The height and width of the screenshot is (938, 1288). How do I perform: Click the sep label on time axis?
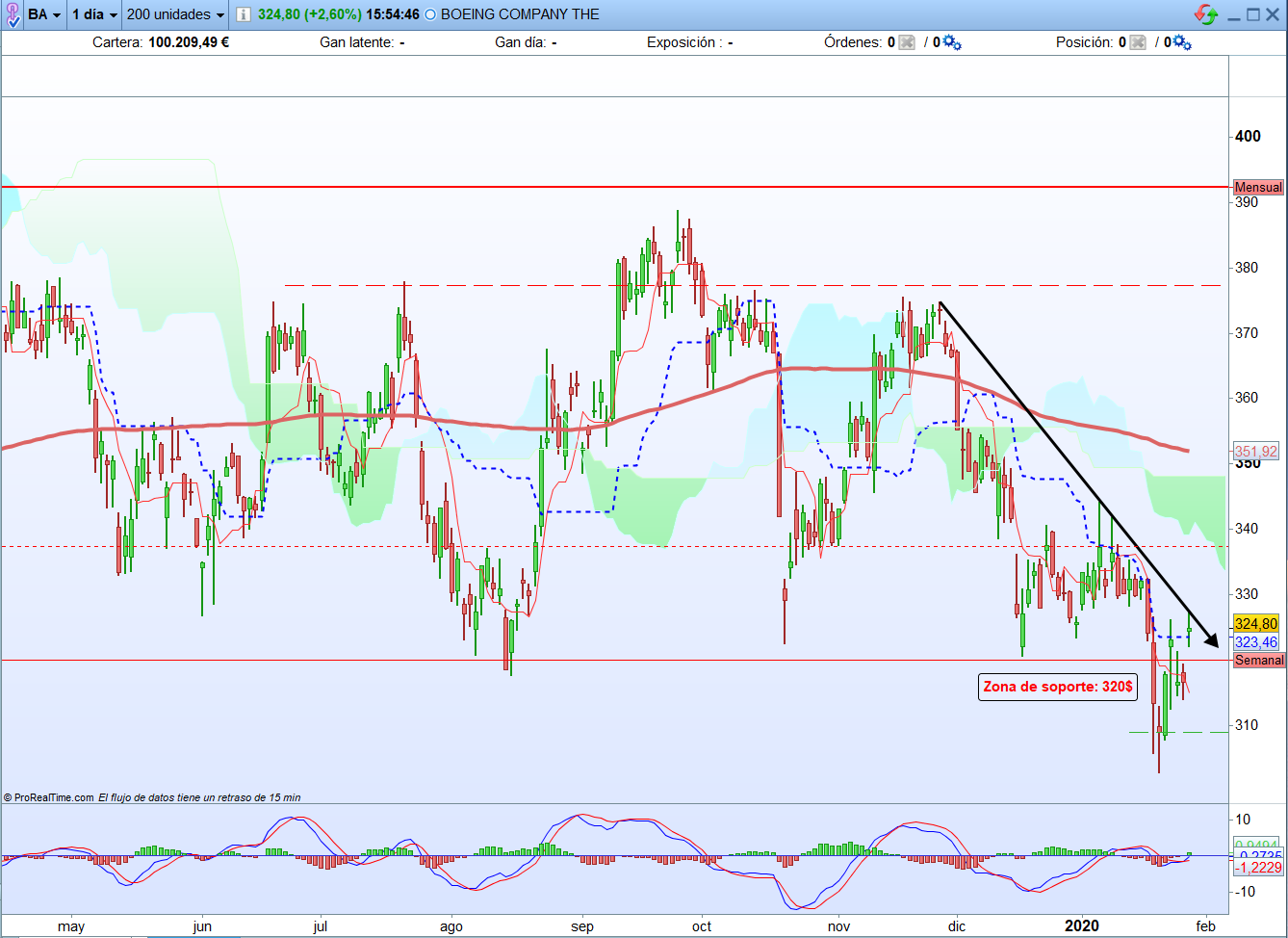582,926
